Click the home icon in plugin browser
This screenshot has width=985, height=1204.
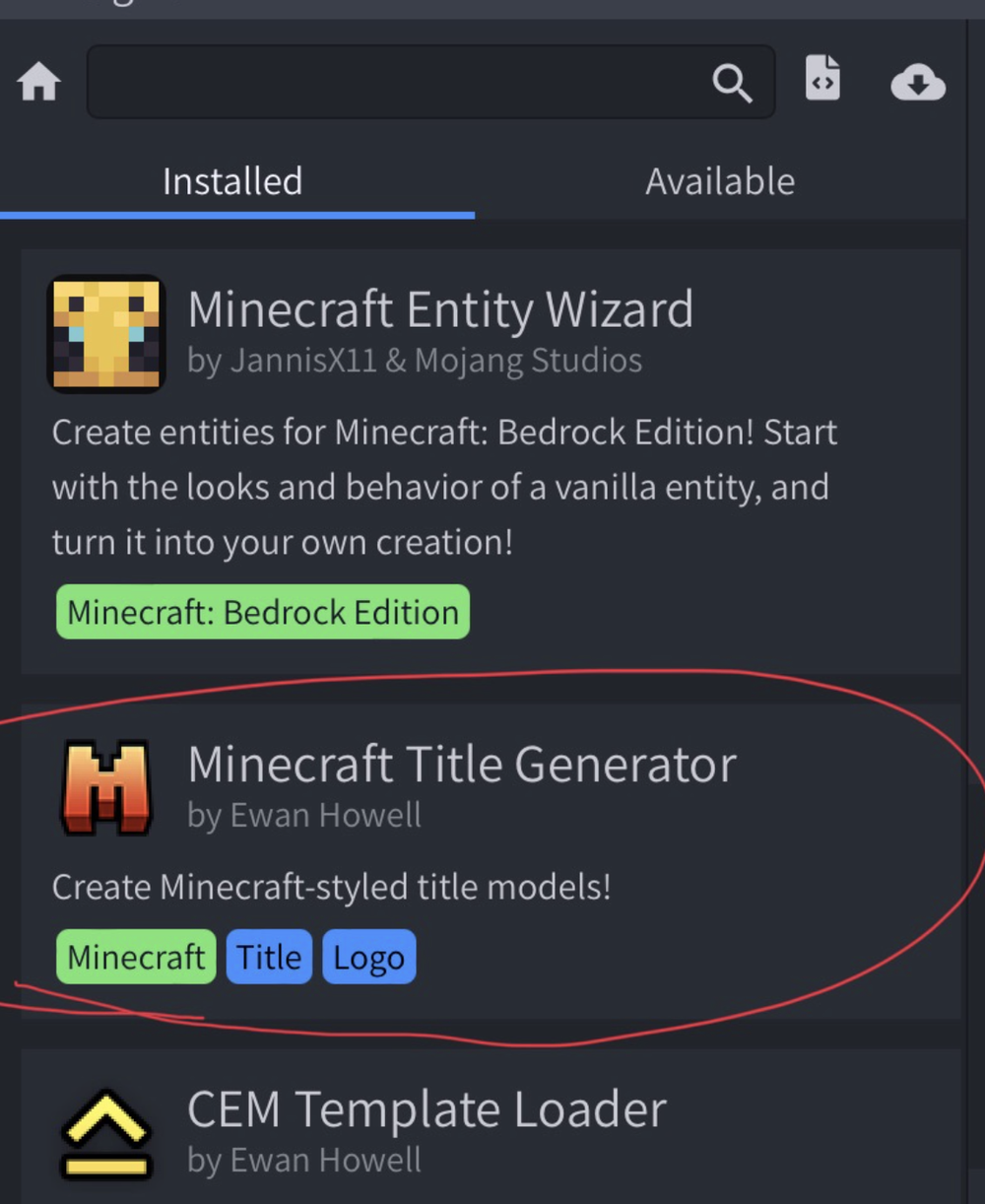point(39,82)
